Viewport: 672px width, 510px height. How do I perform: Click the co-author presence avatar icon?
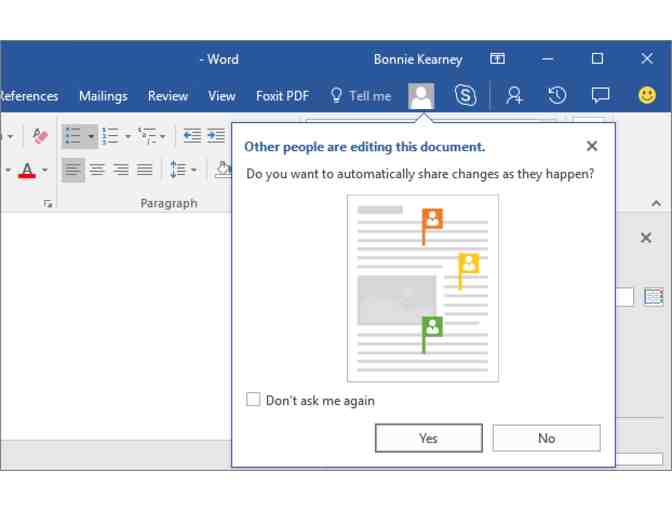421,96
